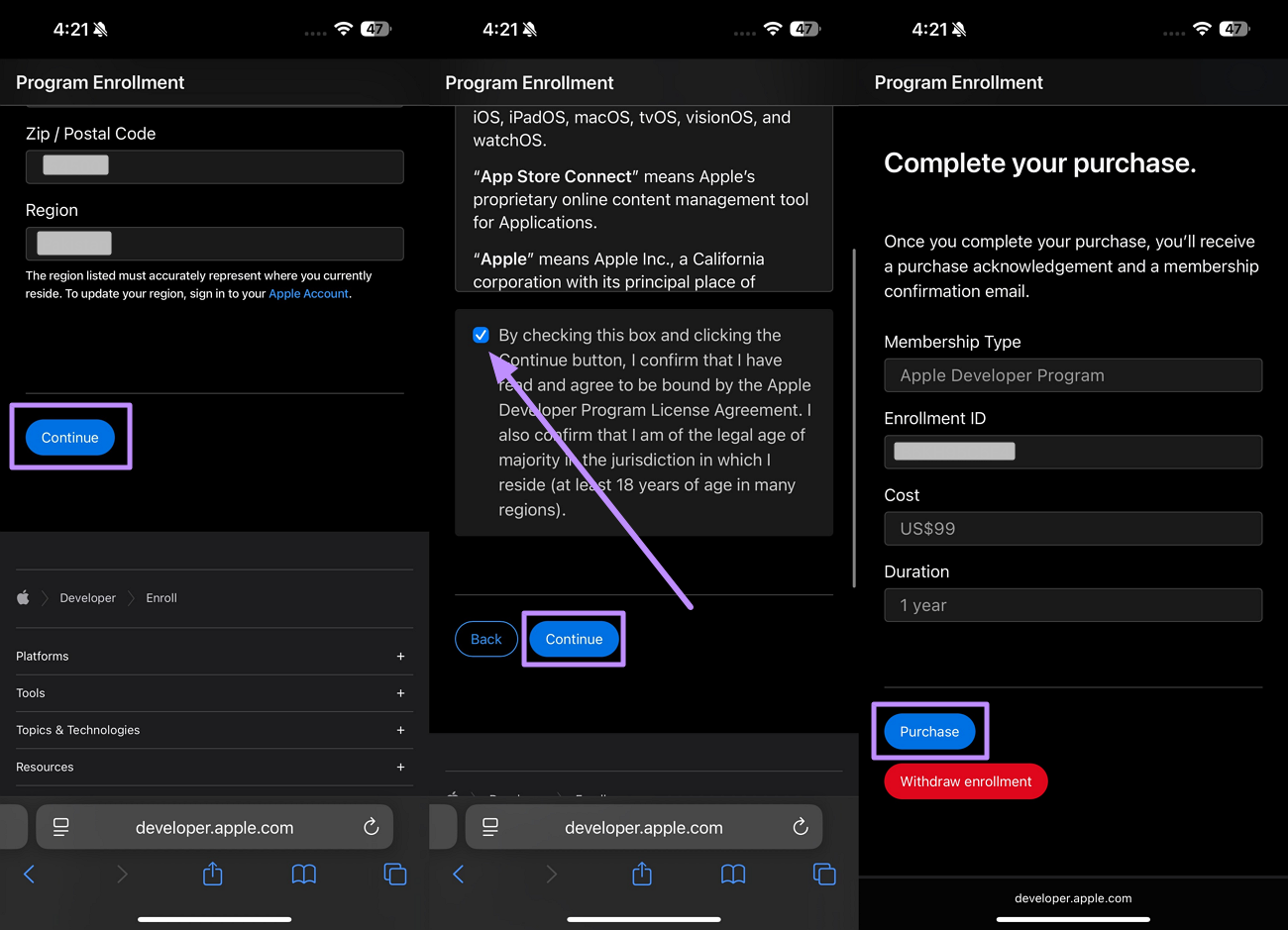Click the Region field
Viewport: 1288px width, 930px height.
pos(215,244)
